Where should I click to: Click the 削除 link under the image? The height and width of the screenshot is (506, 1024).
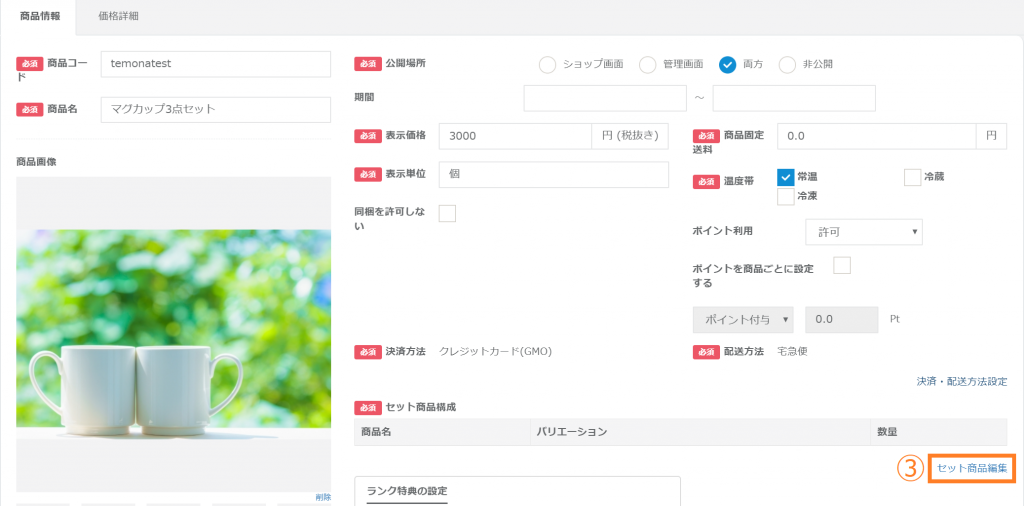point(322,497)
